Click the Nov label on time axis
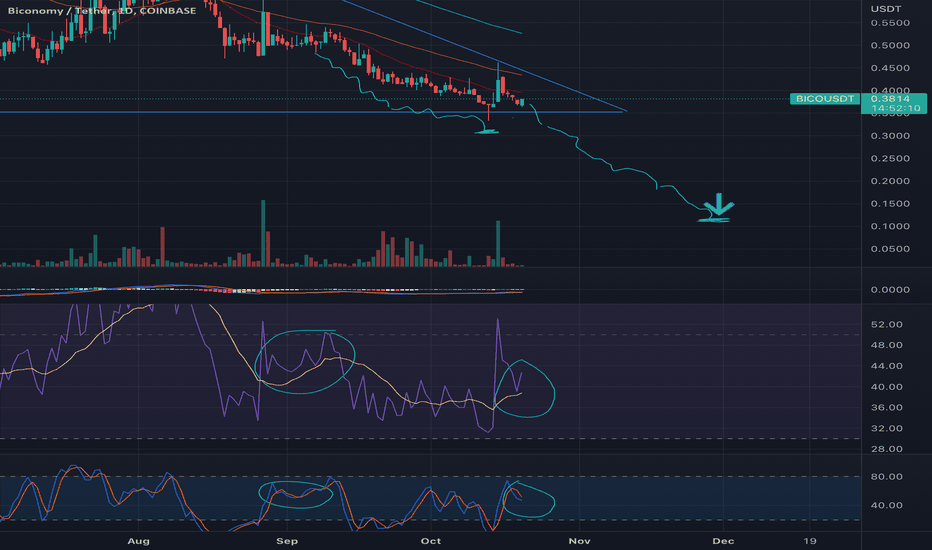 click(580, 540)
